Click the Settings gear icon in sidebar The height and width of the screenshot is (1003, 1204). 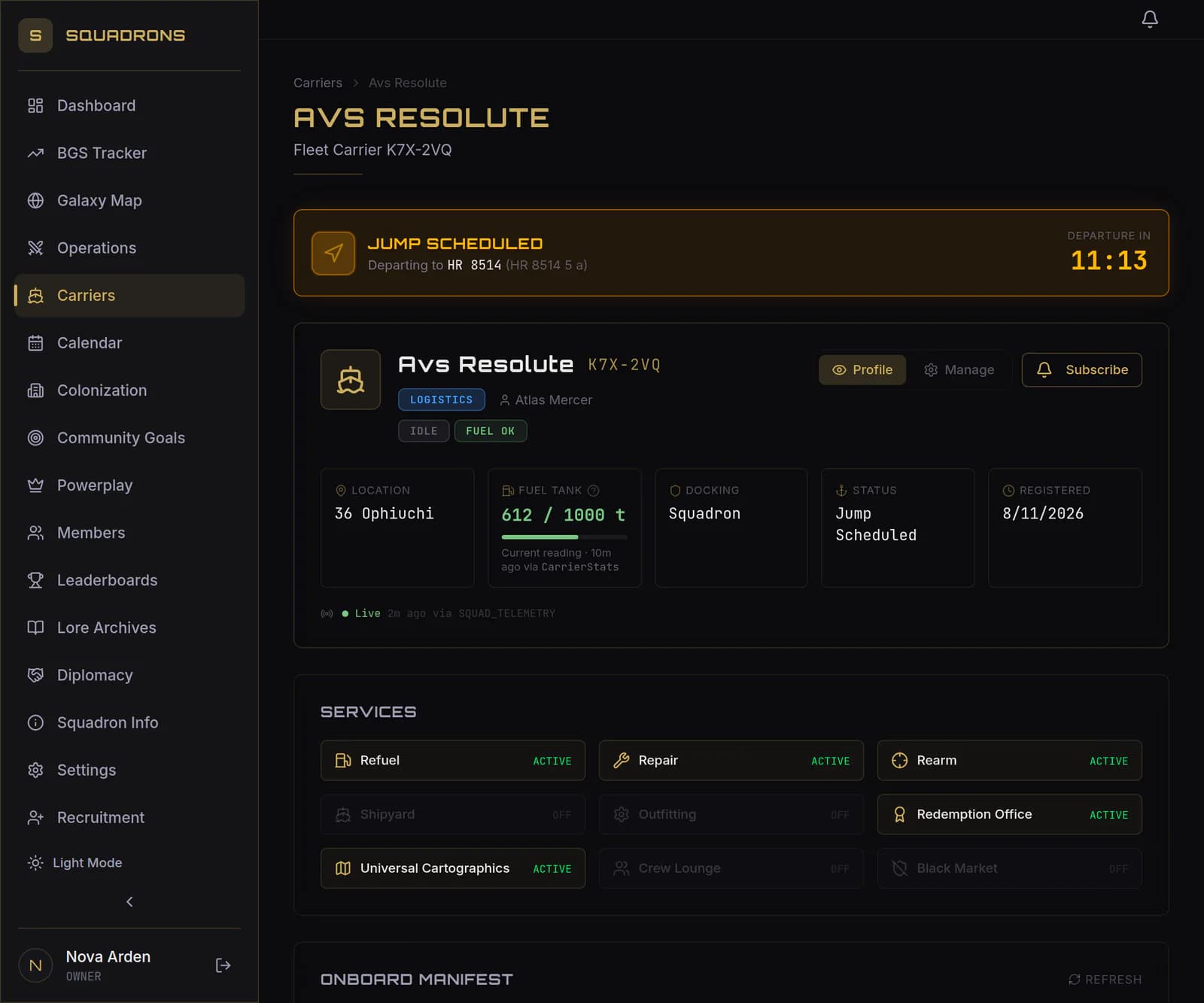coord(35,769)
